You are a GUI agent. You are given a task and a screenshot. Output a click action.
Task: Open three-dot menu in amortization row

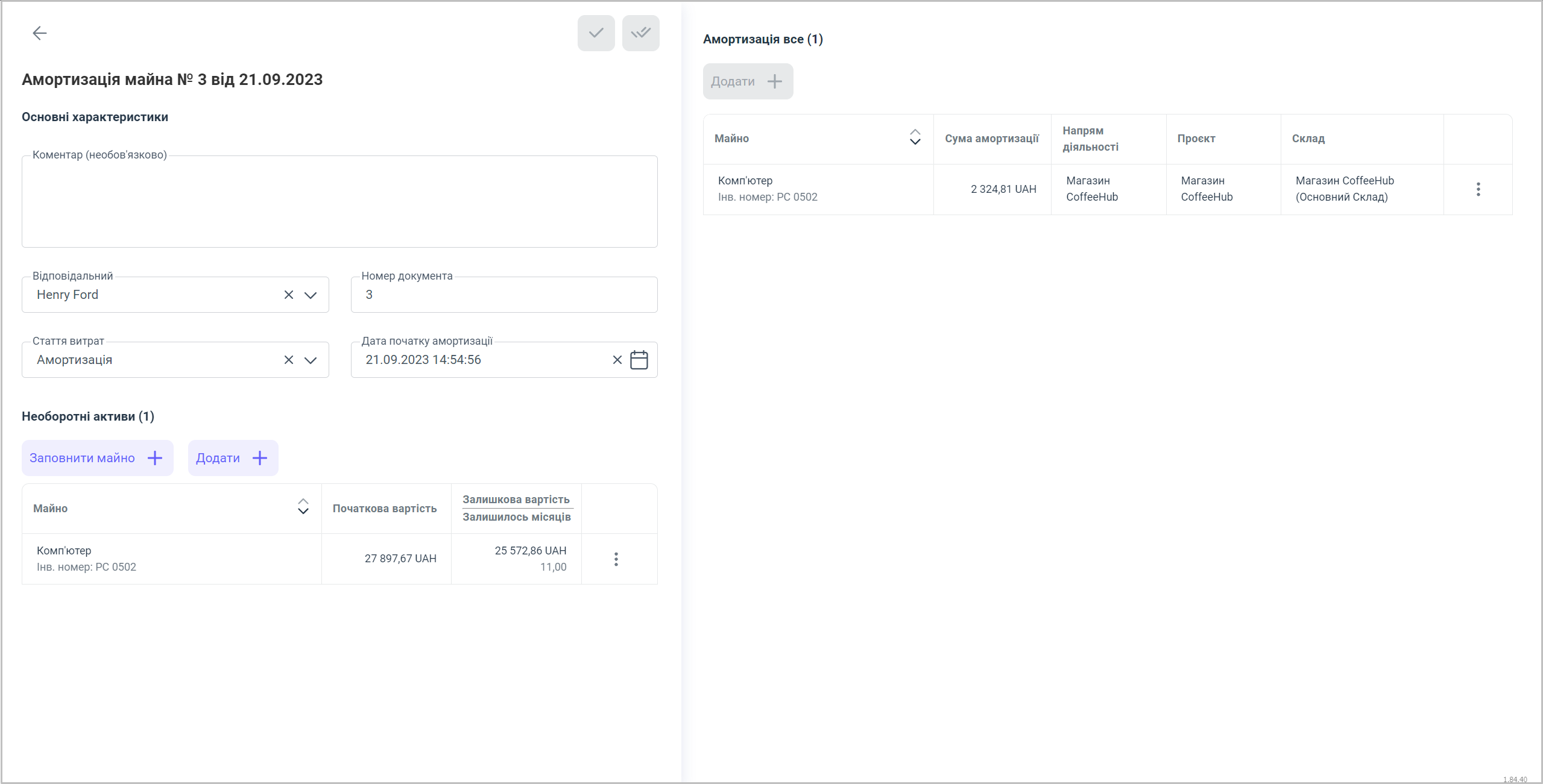pyautogui.click(x=1478, y=189)
